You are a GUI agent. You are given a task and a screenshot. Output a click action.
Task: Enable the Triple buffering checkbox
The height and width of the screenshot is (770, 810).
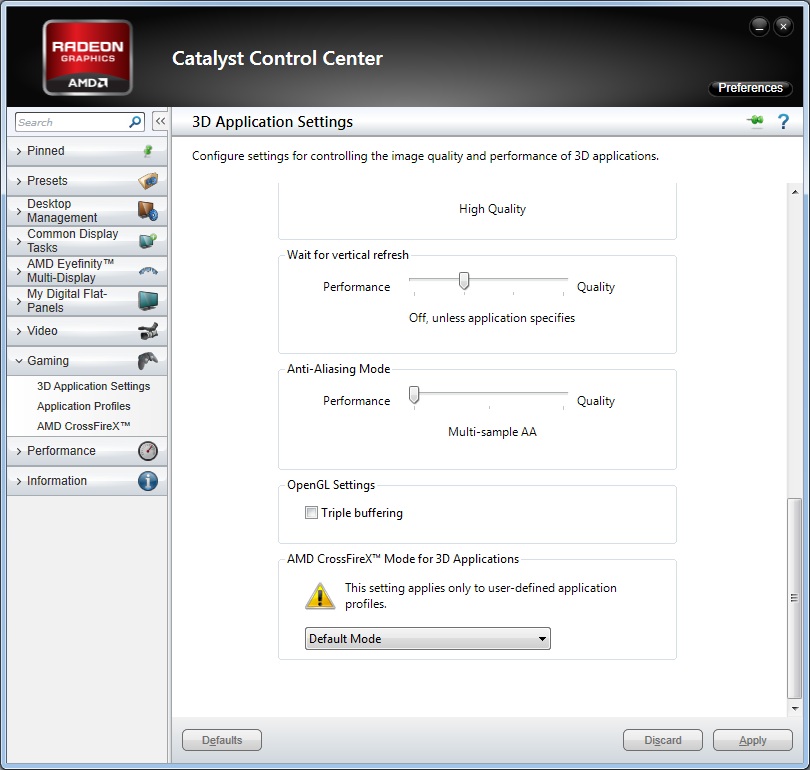tap(311, 512)
